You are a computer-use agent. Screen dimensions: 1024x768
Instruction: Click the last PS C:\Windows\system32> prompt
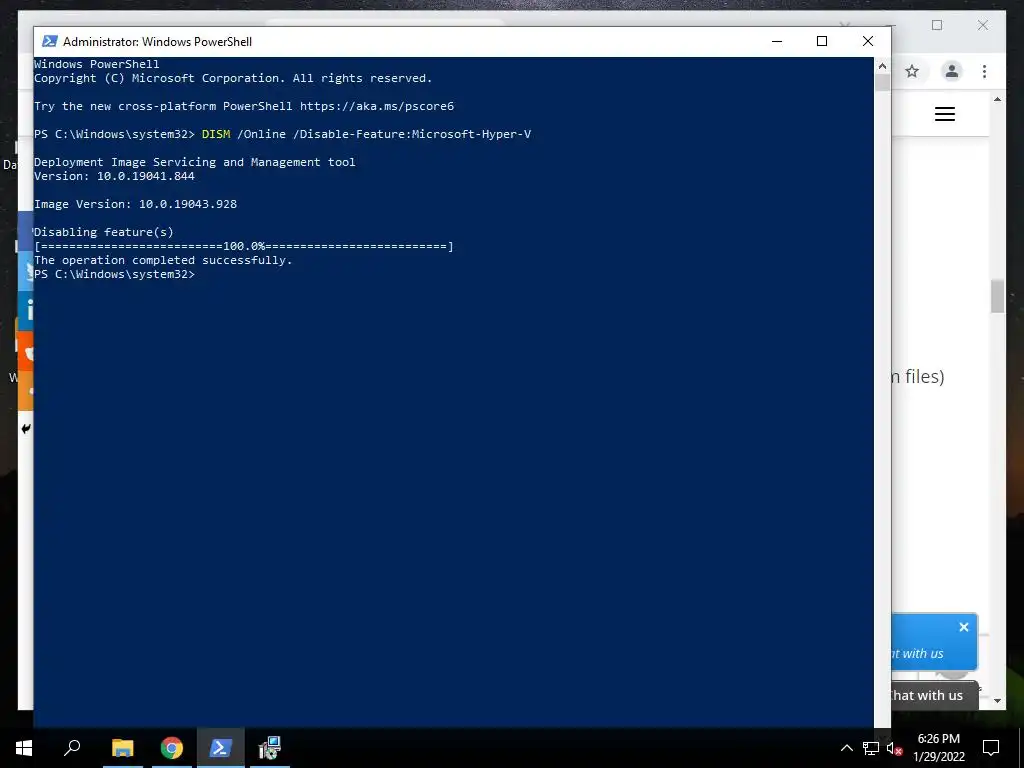[114, 274]
